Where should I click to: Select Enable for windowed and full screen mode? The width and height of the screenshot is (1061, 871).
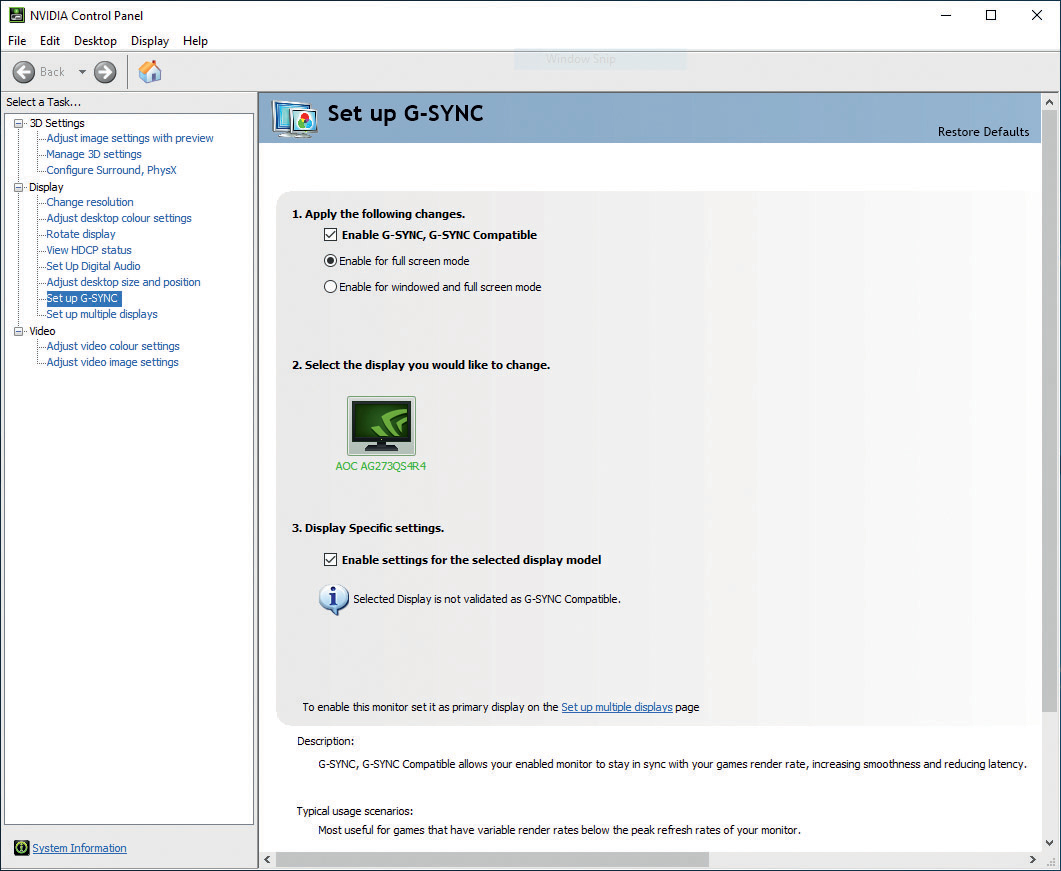pos(330,287)
